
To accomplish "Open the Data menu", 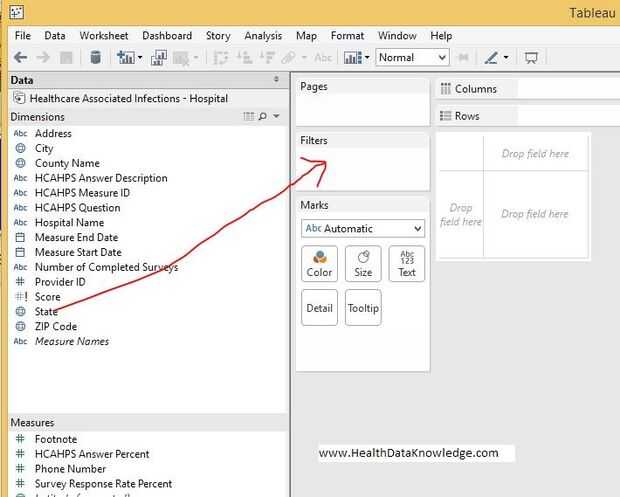I will point(55,36).
